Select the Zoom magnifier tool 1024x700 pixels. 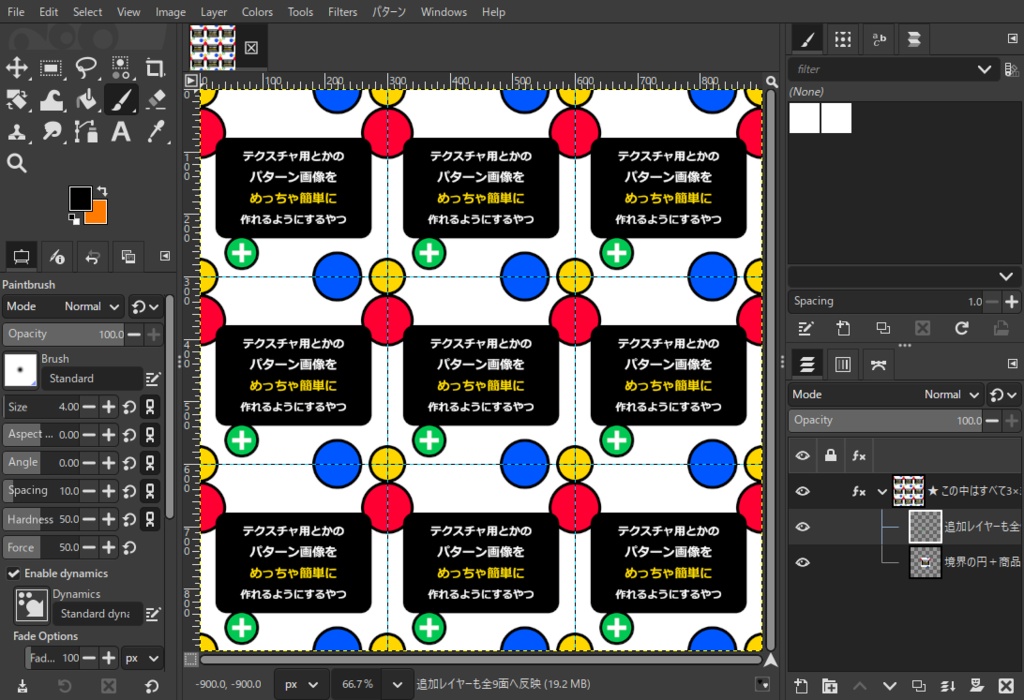click(17, 163)
